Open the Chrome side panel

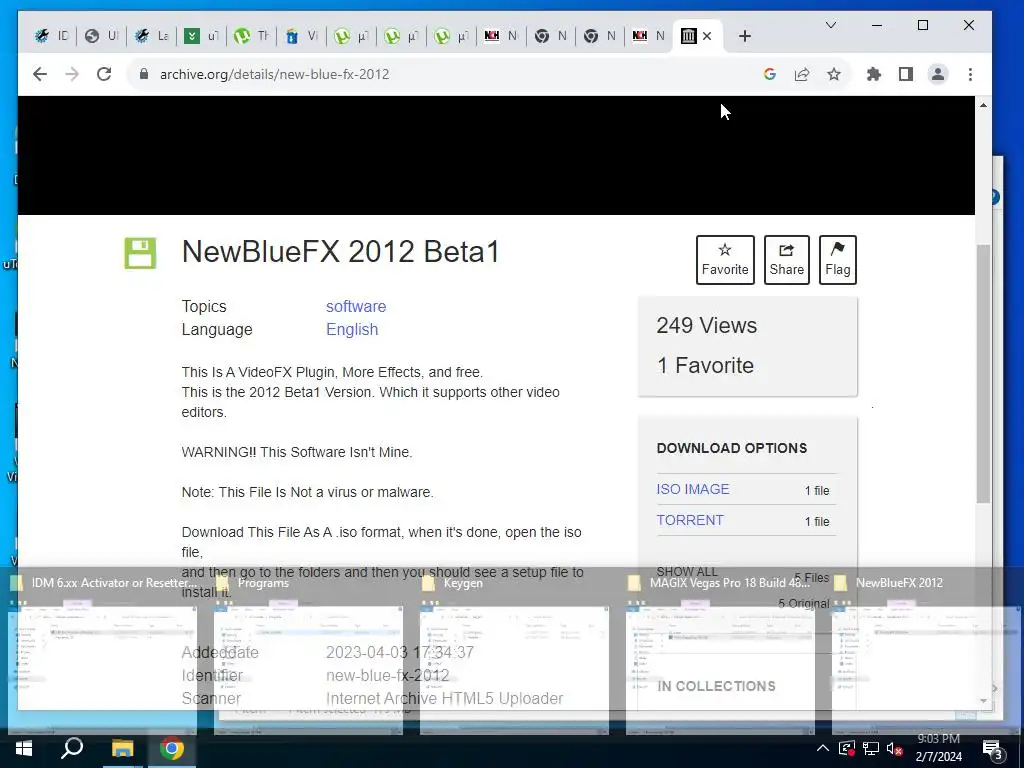(906, 74)
